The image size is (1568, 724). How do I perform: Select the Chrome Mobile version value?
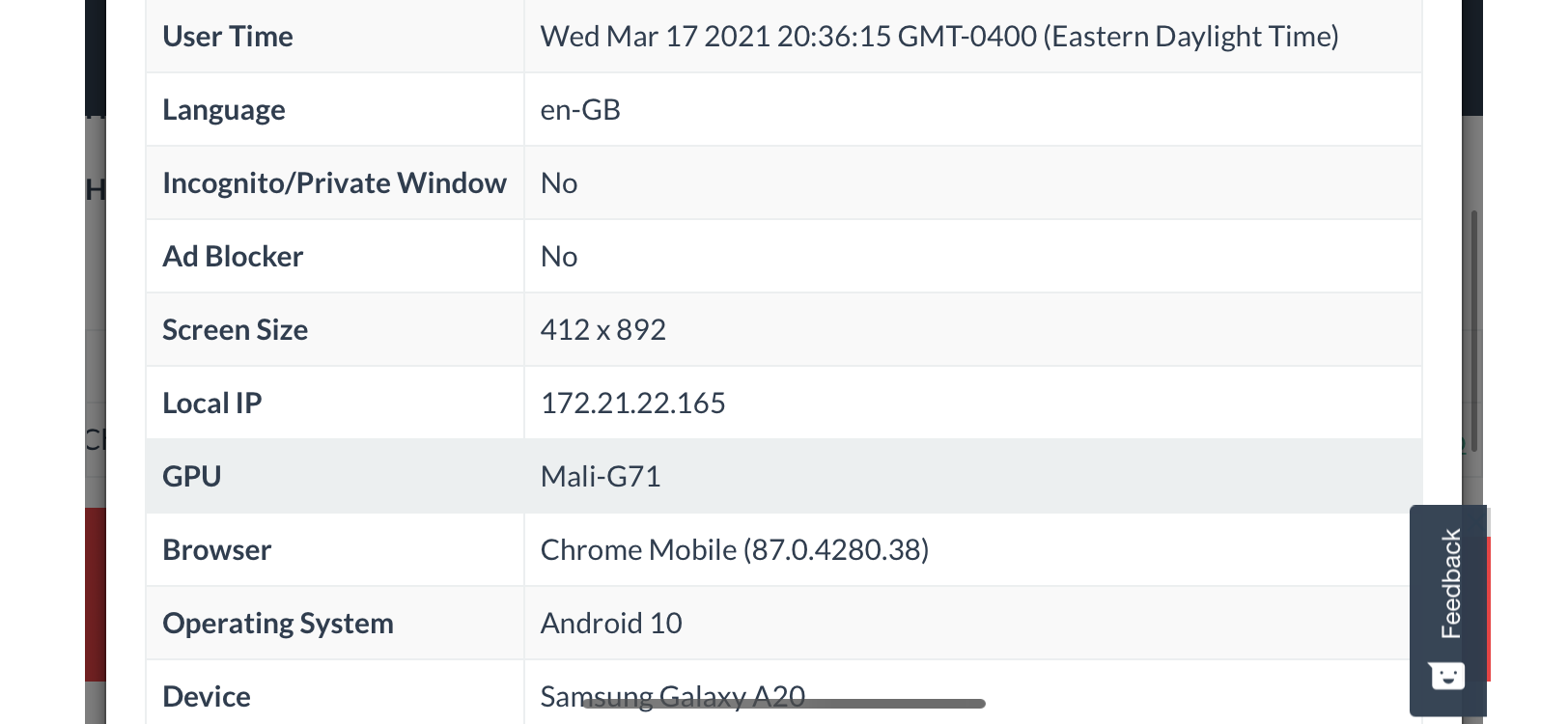[735, 550]
